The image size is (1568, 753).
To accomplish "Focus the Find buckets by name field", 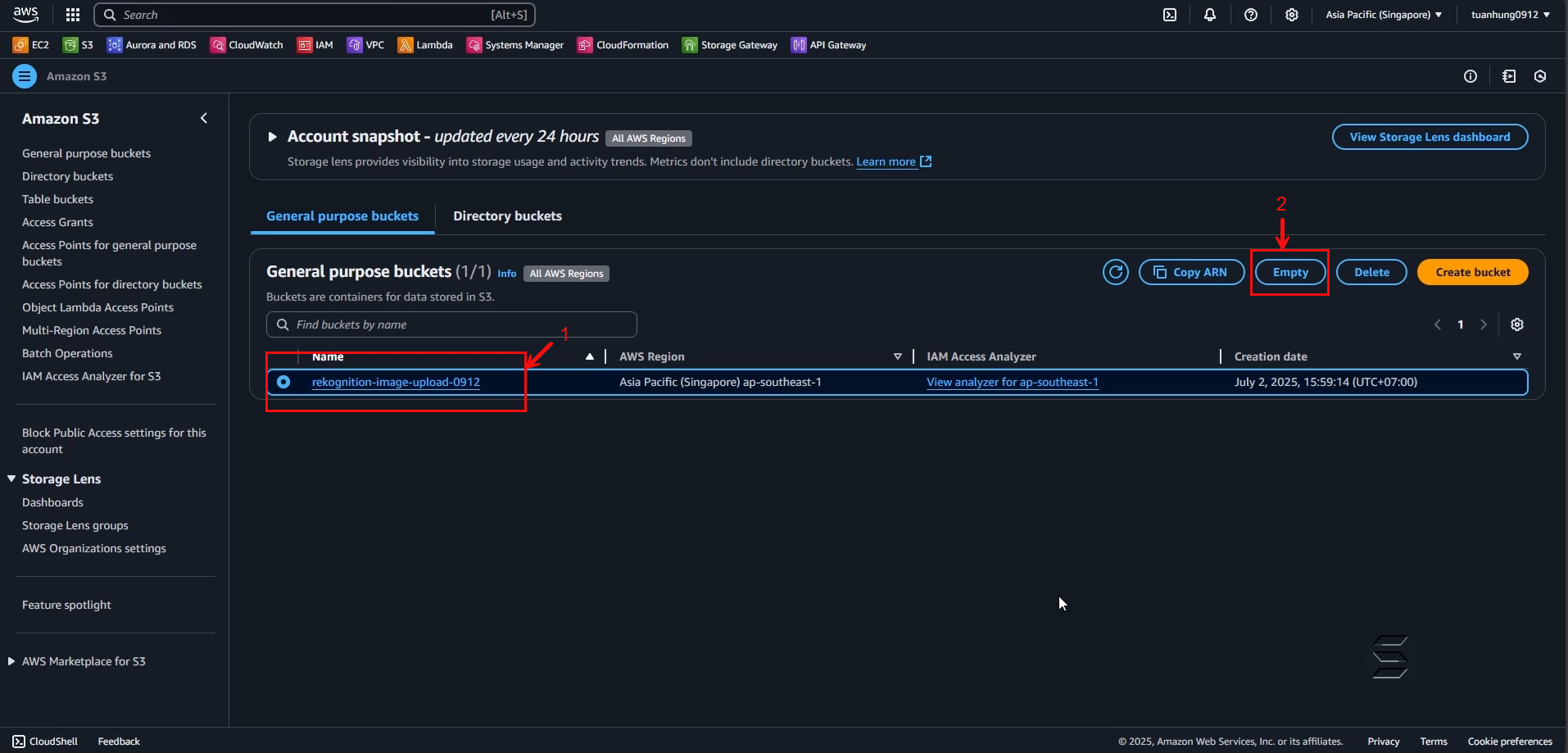I will (451, 324).
